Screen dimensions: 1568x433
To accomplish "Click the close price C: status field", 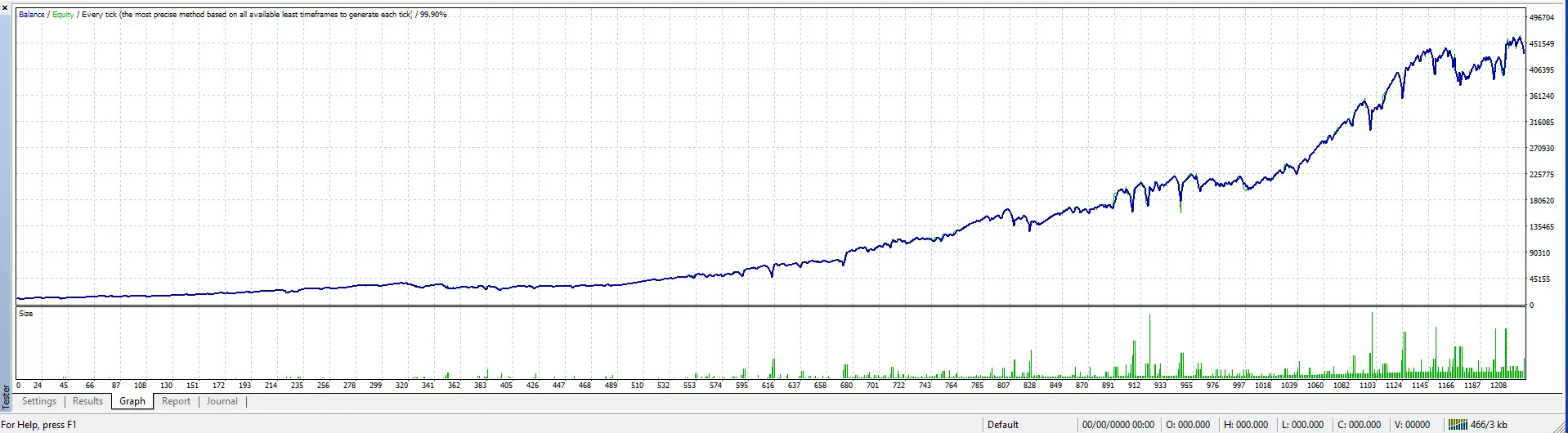I will point(1359,425).
